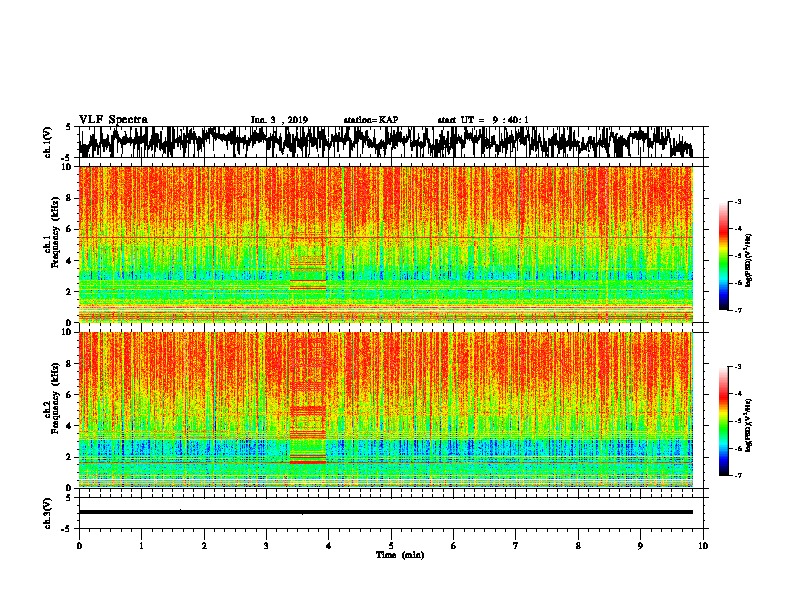The image size is (792, 612).
Task: Click the time axis tick label "10"
Action: click(x=703, y=545)
